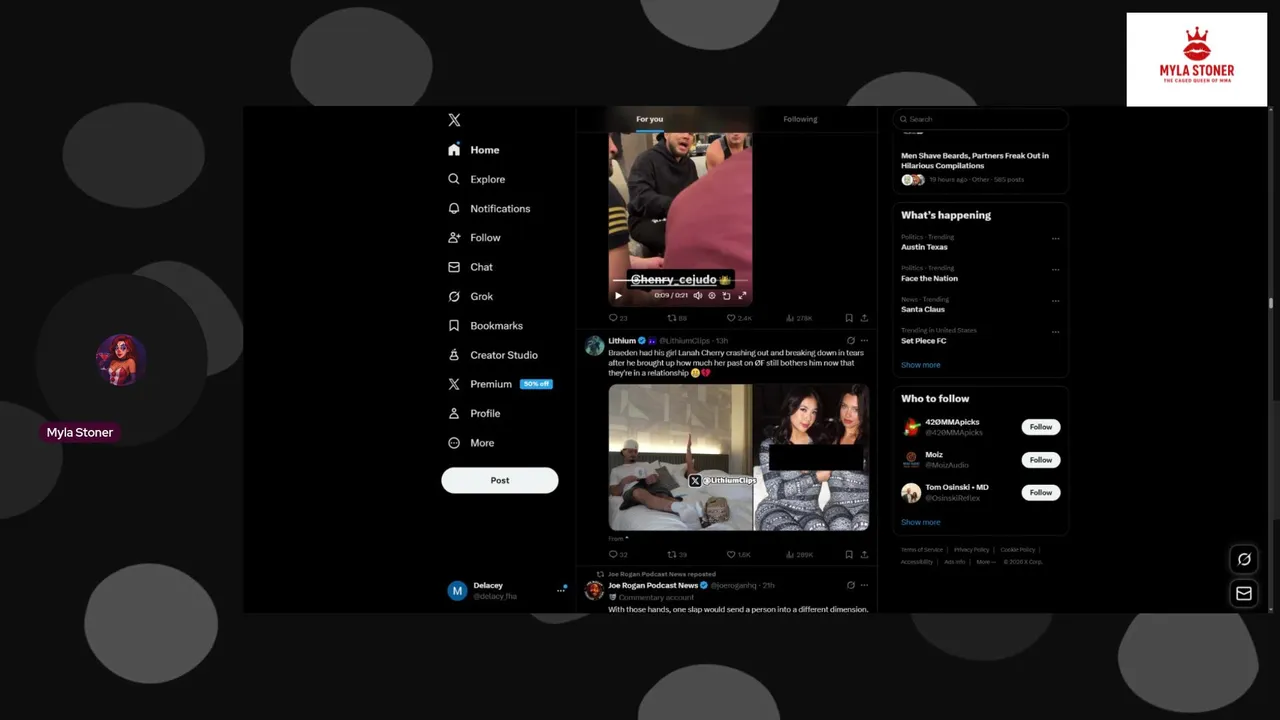The width and height of the screenshot is (1280, 720).
Task: Click the Lithium account name
Action: [x=622, y=341]
